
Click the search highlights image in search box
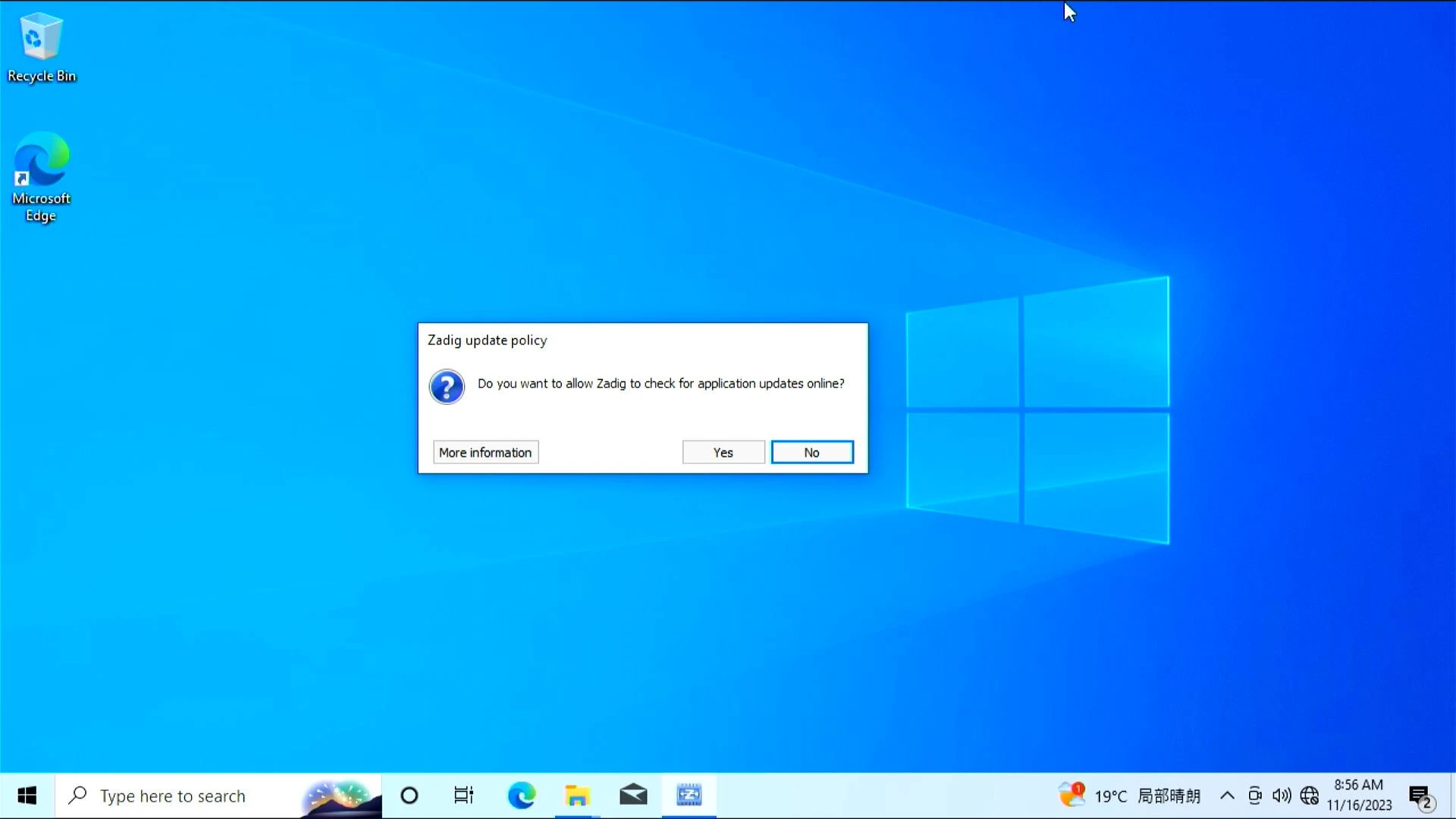point(340,798)
